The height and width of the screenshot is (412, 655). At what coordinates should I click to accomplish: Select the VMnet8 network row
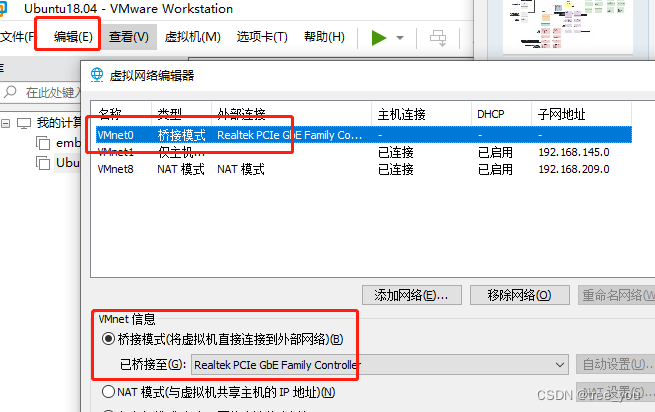[363, 169]
